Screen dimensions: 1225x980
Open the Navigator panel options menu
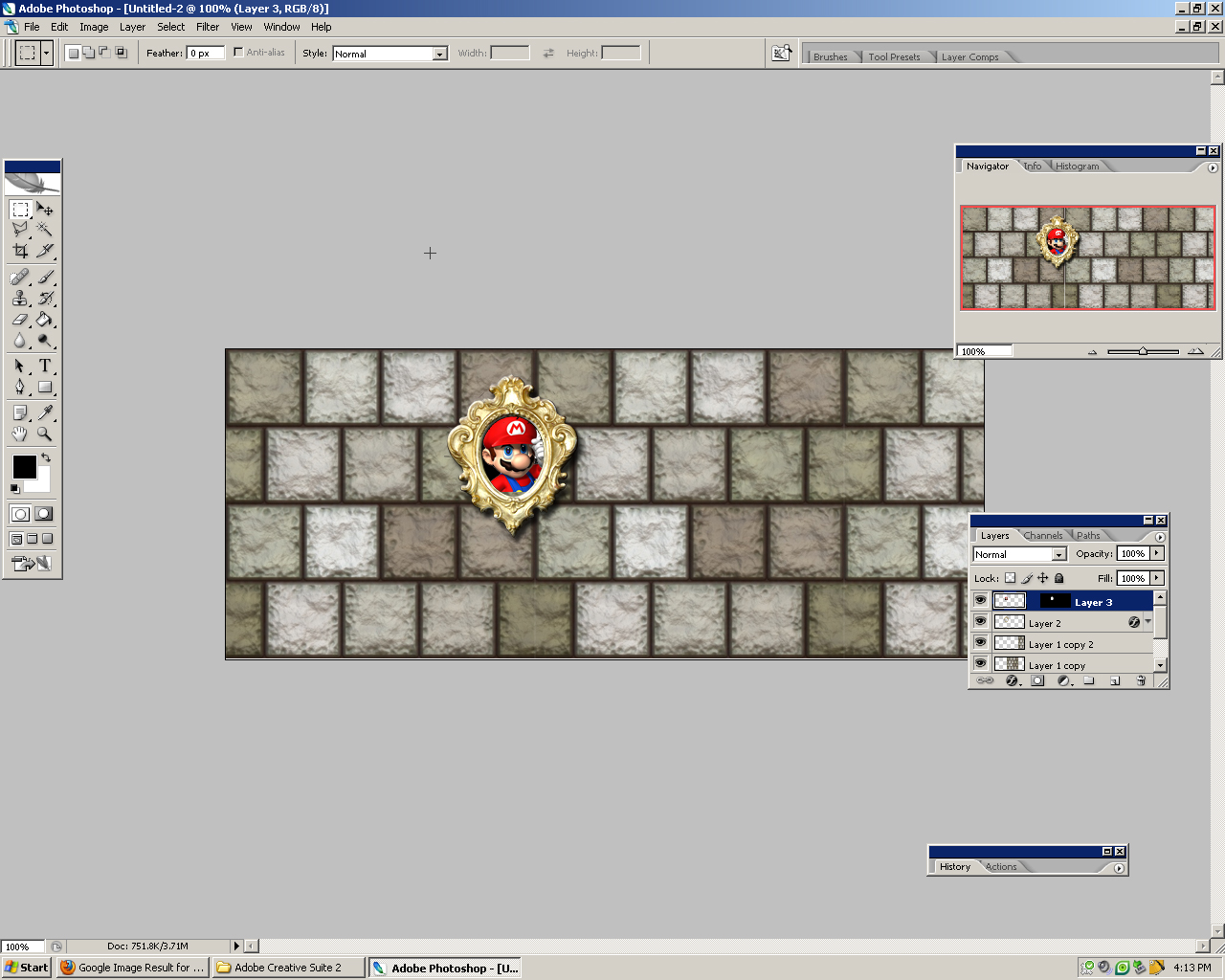tap(1213, 167)
